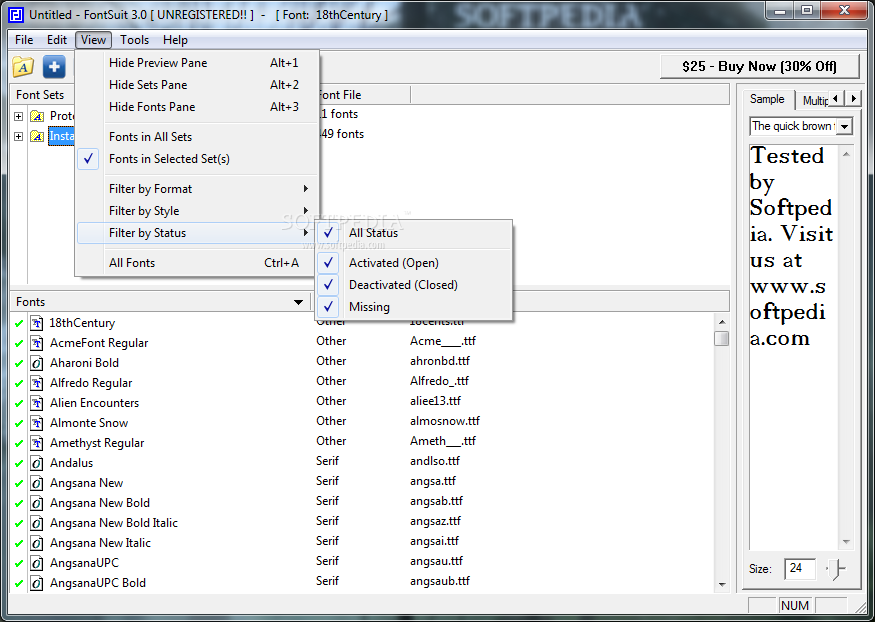This screenshot has width=875, height=622.
Task: Click the font icon beside AcmeFont Regular
Action: point(37,343)
